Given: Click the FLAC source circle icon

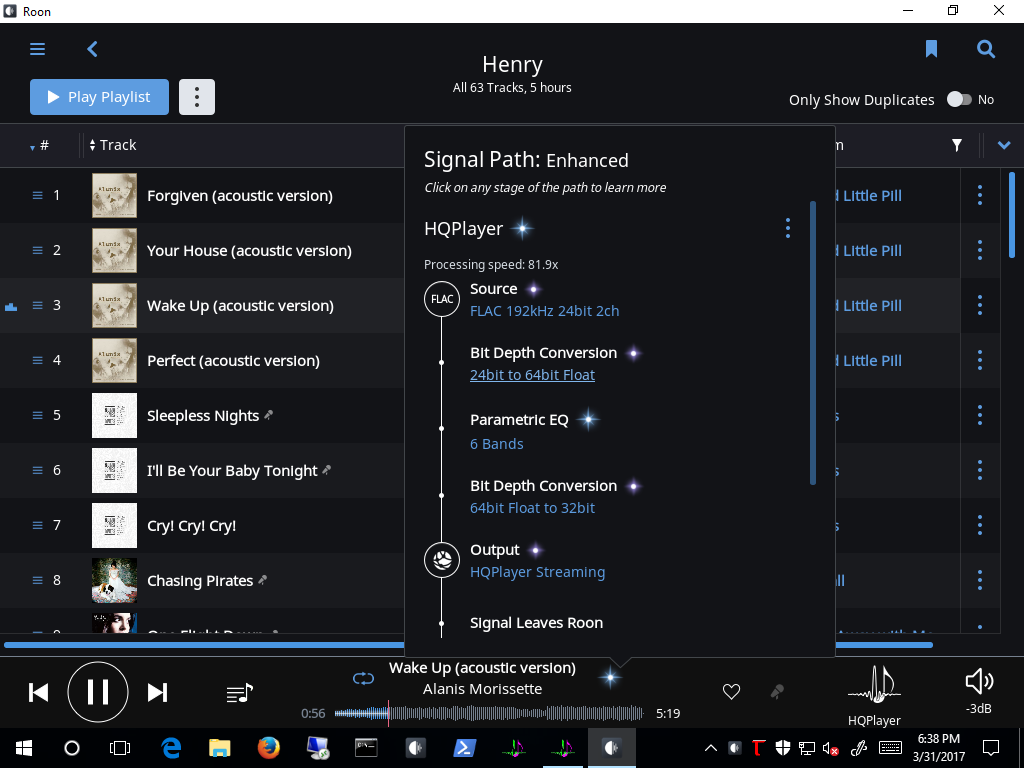Looking at the screenshot, I should click(x=442, y=299).
